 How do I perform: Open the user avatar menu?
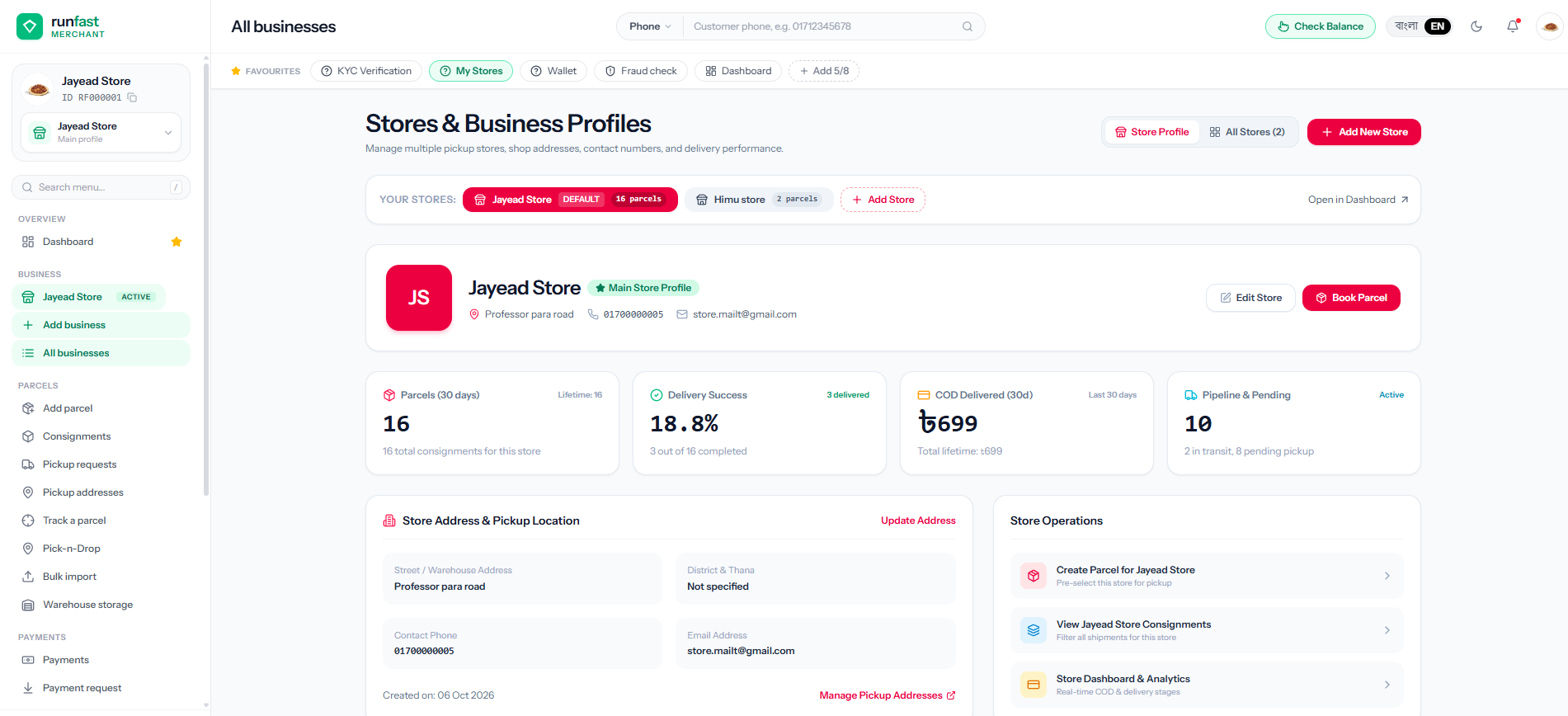(x=1550, y=26)
